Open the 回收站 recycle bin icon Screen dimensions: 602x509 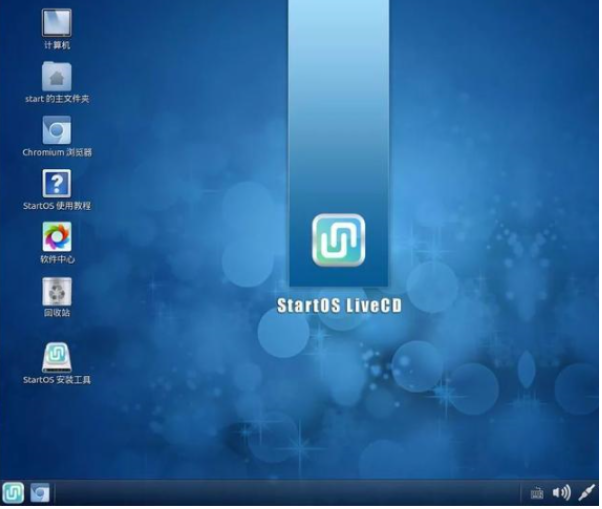(x=56, y=291)
